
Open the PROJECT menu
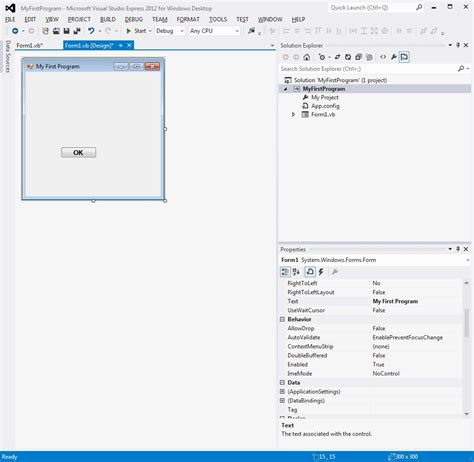(x=79, y=20)
